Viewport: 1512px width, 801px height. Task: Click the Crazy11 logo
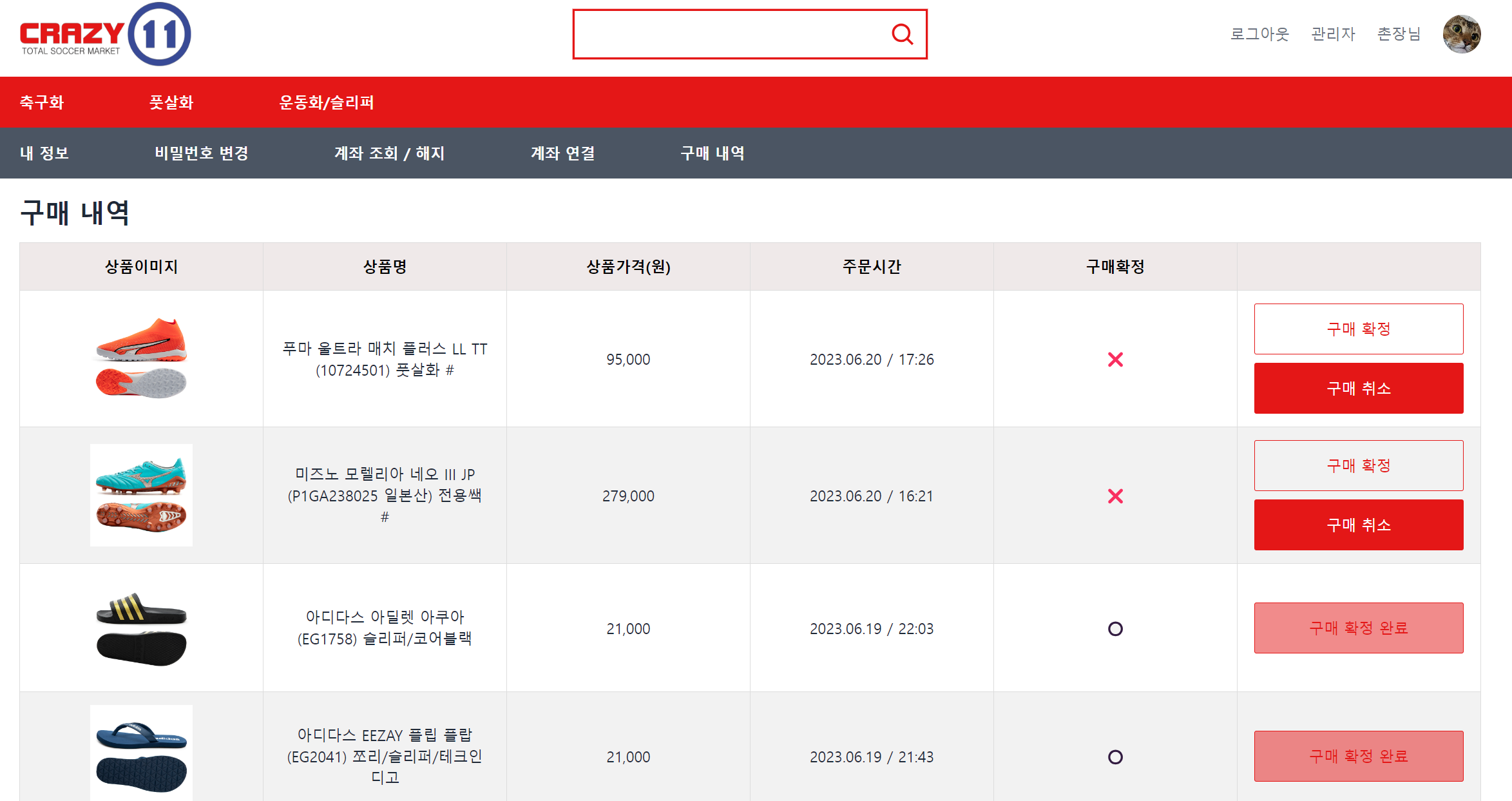pos(105,34)
